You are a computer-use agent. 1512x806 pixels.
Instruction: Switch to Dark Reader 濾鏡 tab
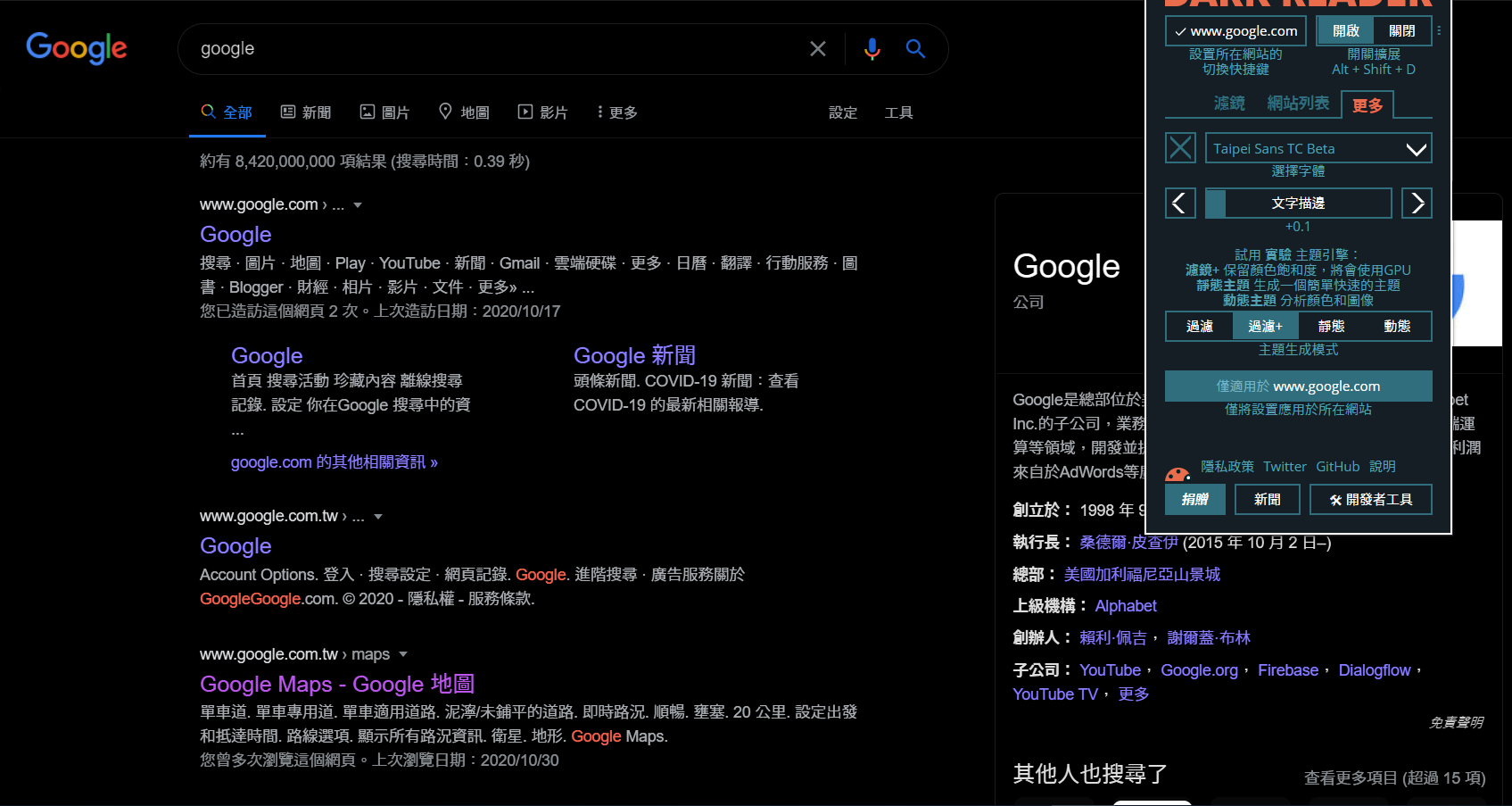[1229, 104]
